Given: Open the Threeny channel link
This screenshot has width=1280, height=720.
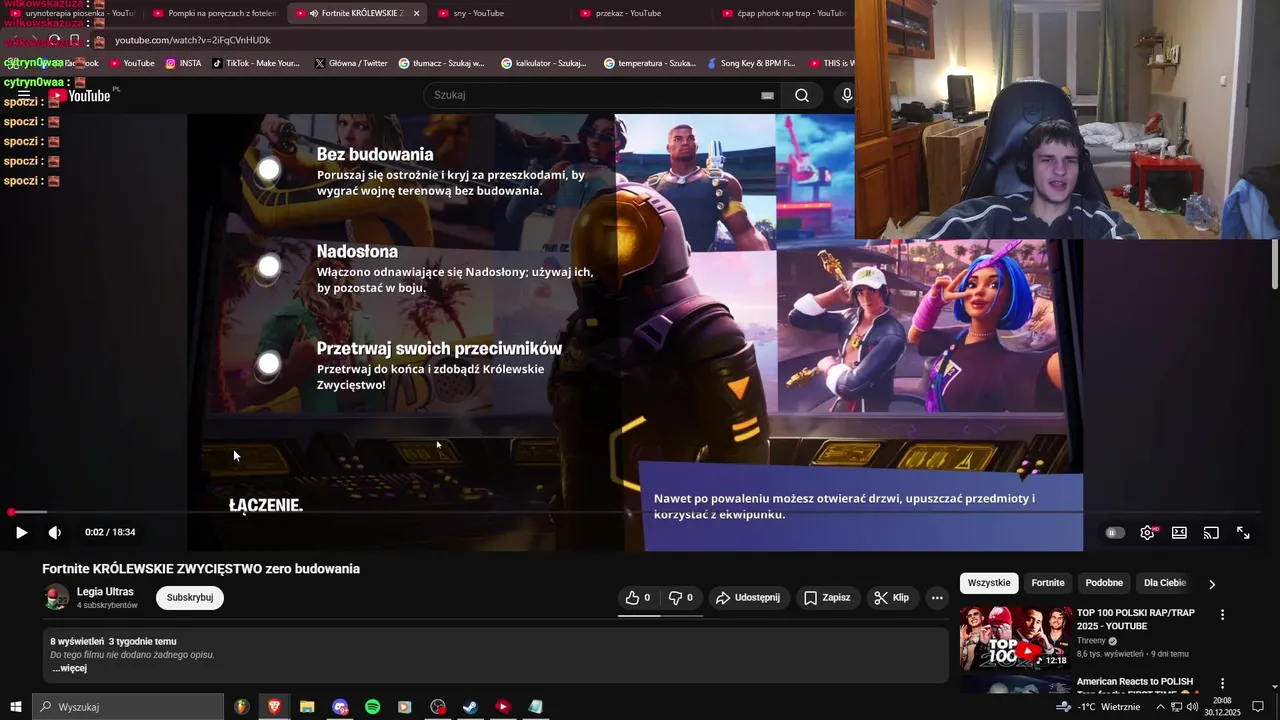Looking at the screenshot, I should point(1091,641).
